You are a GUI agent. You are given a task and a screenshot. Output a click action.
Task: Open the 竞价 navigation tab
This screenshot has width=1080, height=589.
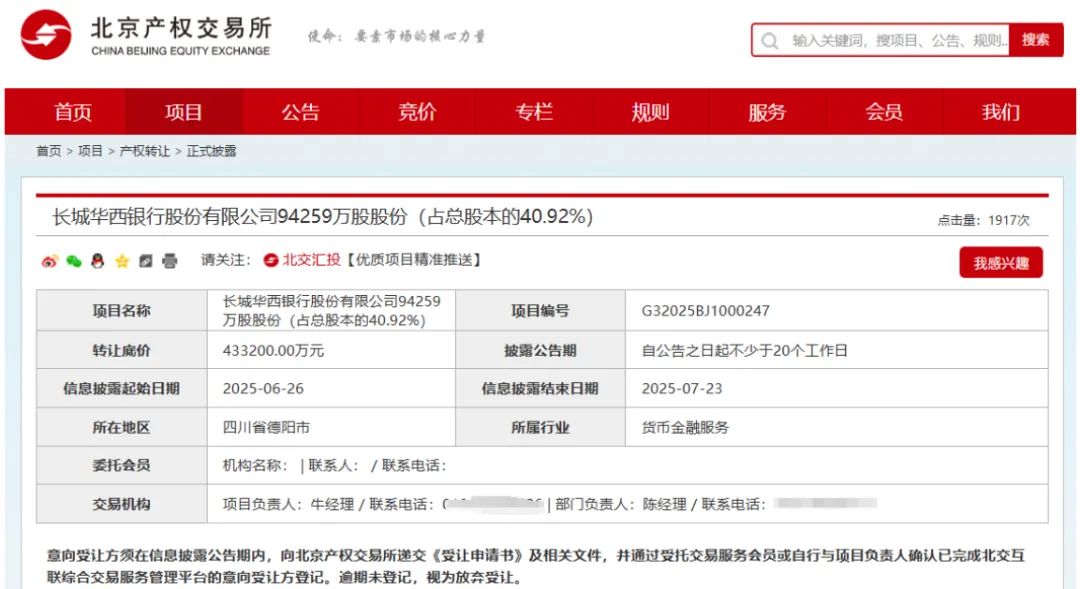tap(417, 112)
